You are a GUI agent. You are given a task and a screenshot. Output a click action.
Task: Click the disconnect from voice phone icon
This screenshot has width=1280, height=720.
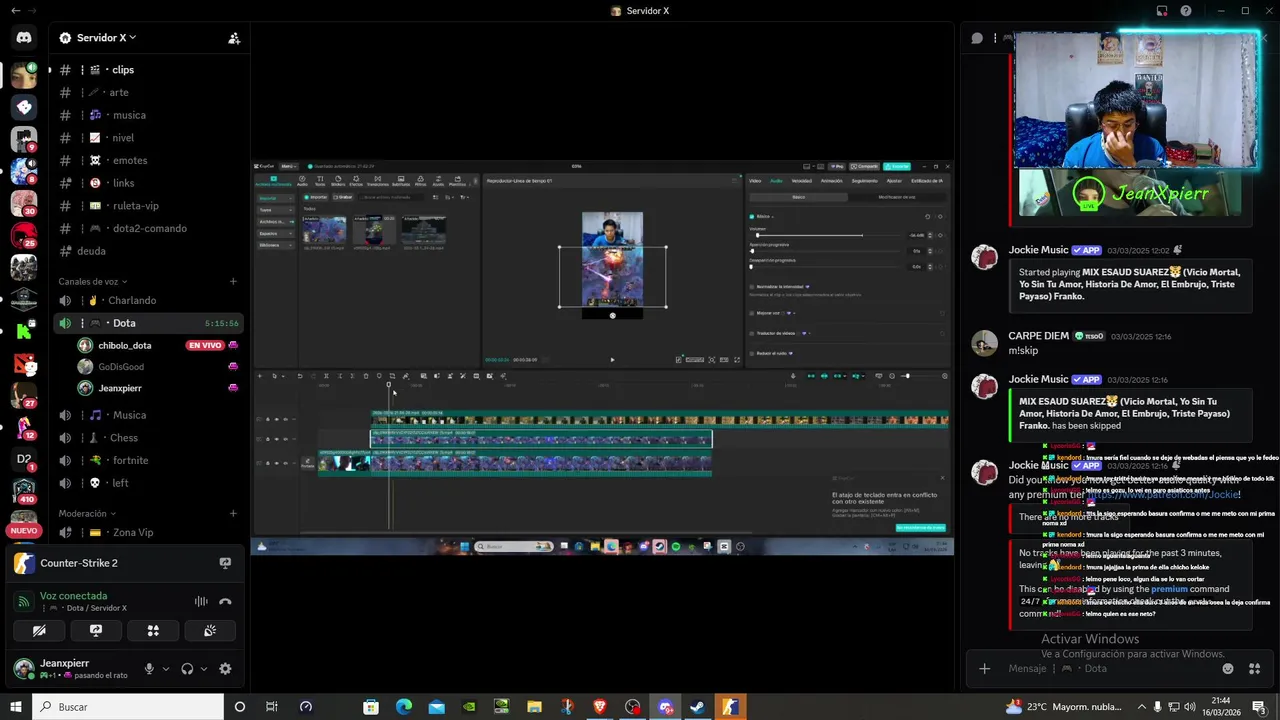coord(225,601)
